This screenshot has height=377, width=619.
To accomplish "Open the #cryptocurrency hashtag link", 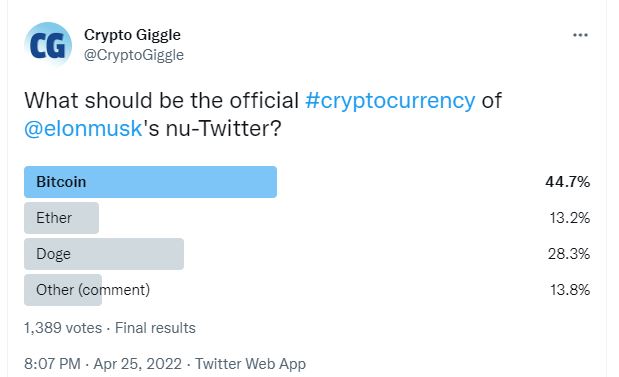I will coord(390,101).
